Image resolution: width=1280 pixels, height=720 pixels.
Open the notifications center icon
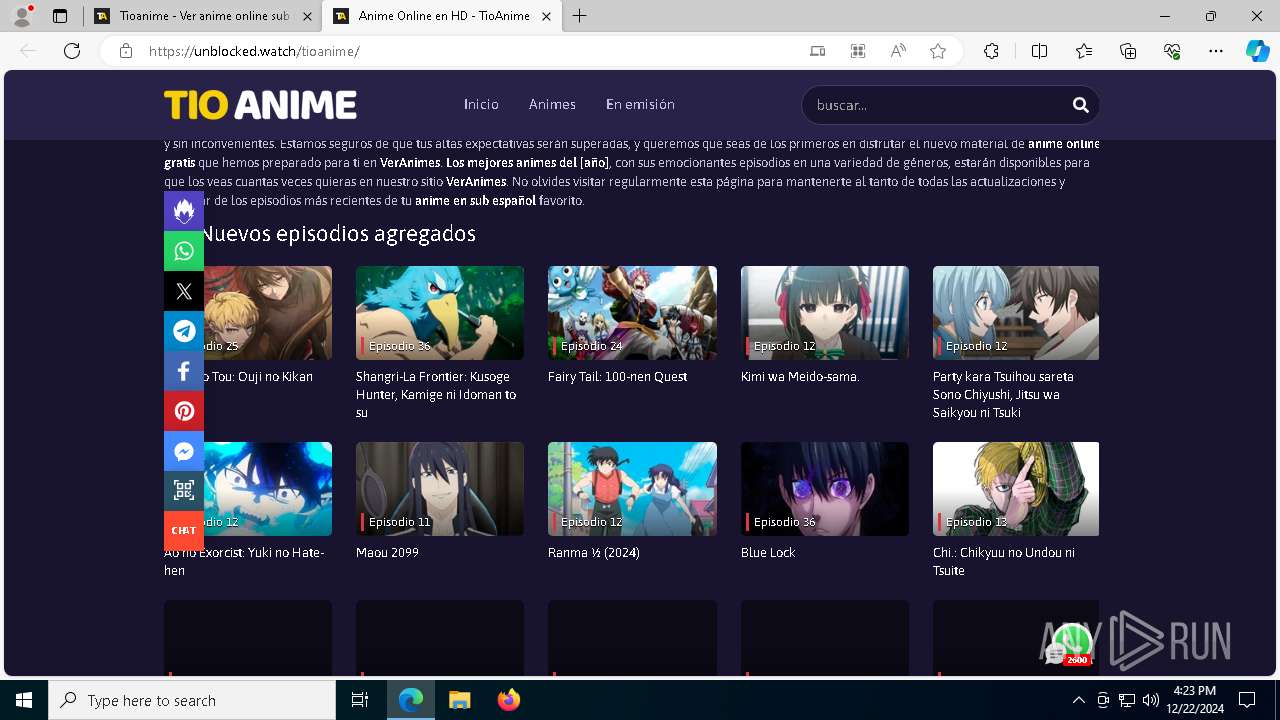(1247, 700)
